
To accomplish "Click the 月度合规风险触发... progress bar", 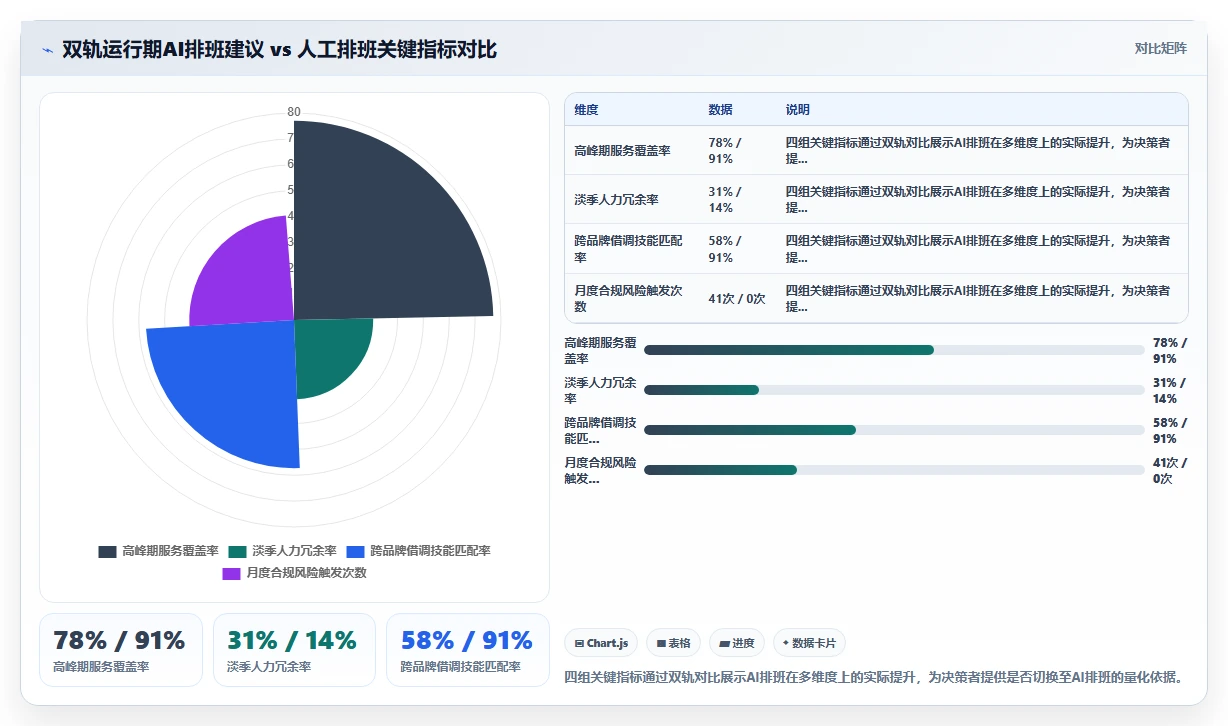I will coord(894,470).
